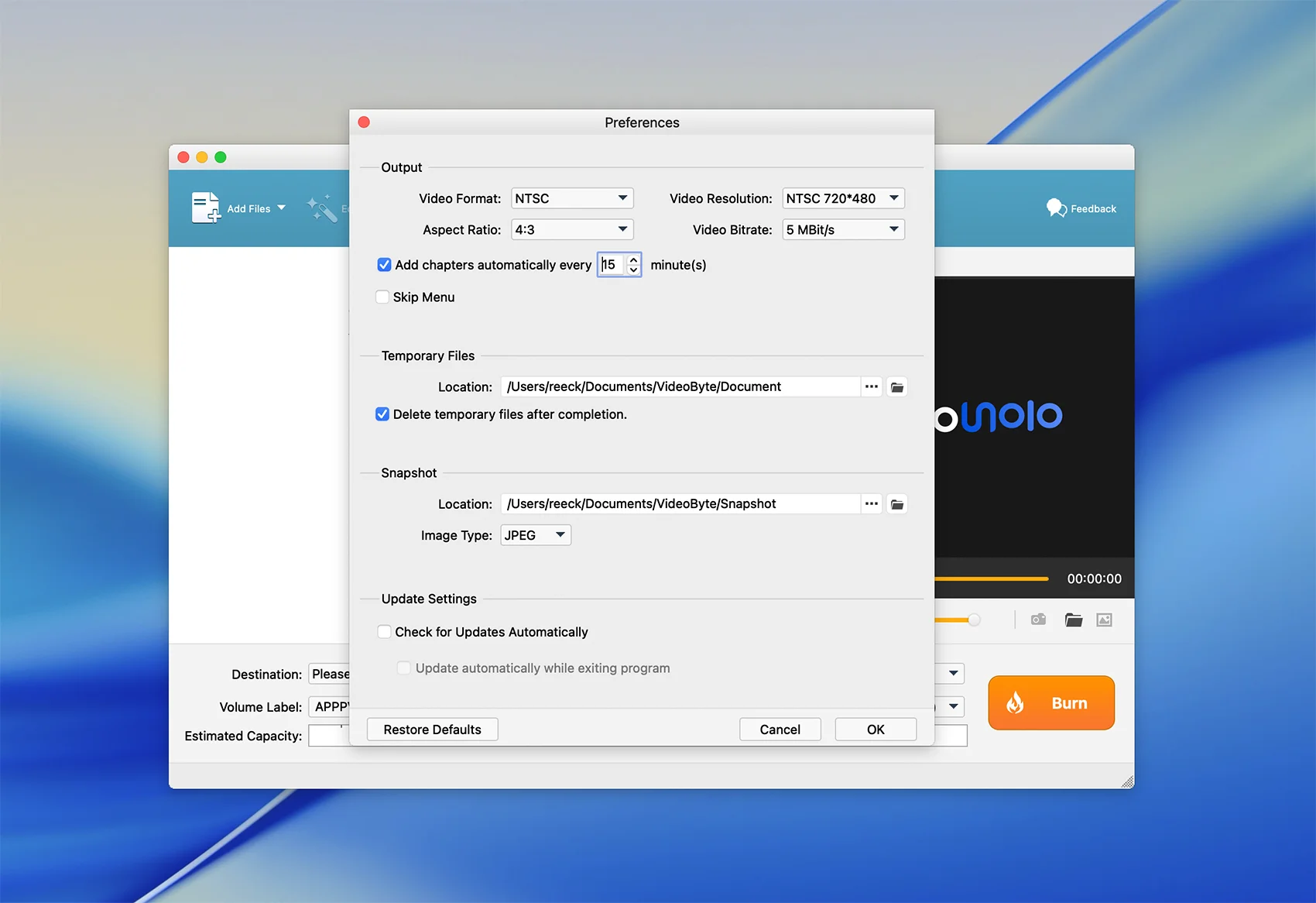Click the Restore Defaults button

click(432, 730)
